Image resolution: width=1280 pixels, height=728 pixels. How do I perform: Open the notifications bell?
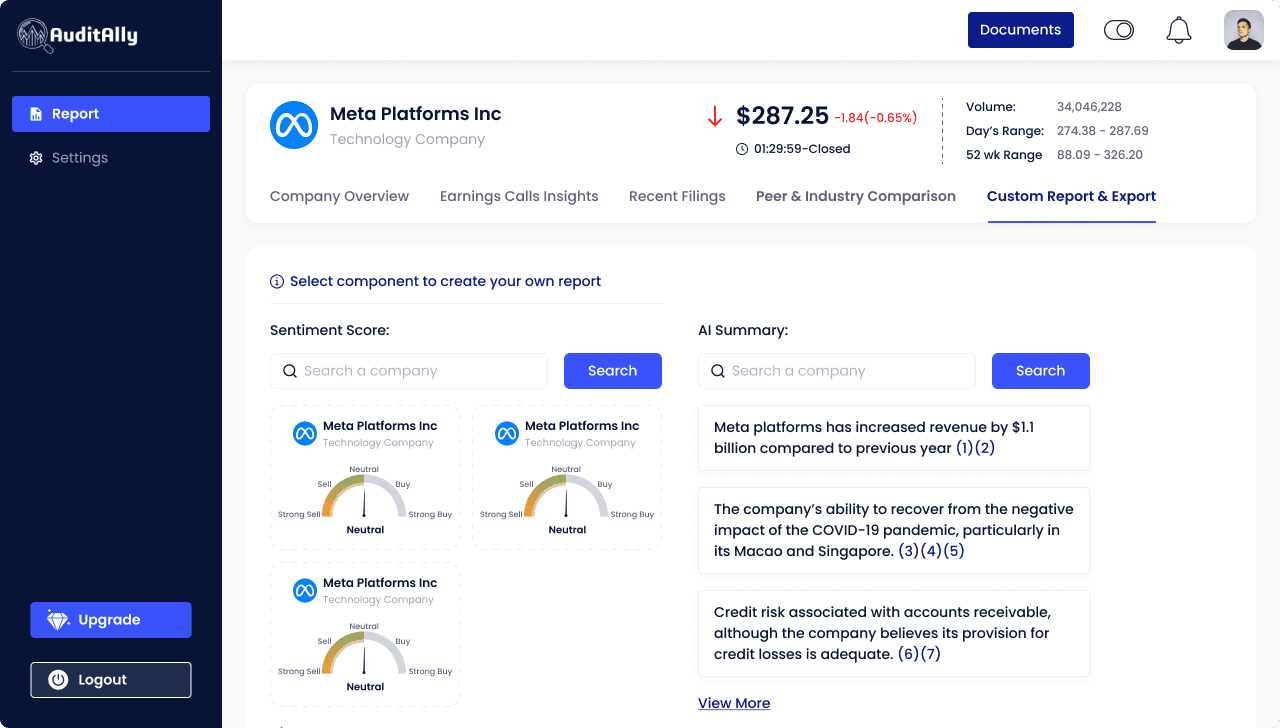(x=1179, y=30)
